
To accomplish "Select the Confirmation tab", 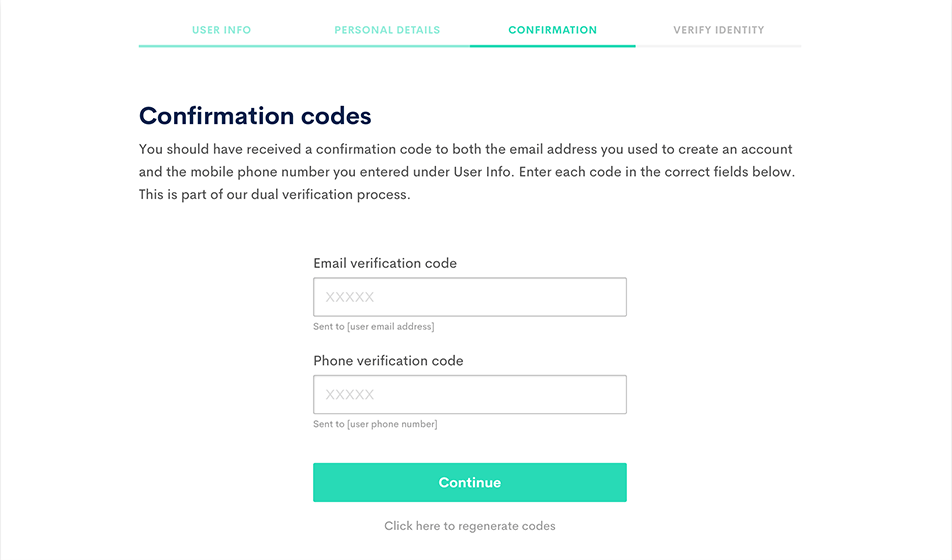I will pos(552,30).
